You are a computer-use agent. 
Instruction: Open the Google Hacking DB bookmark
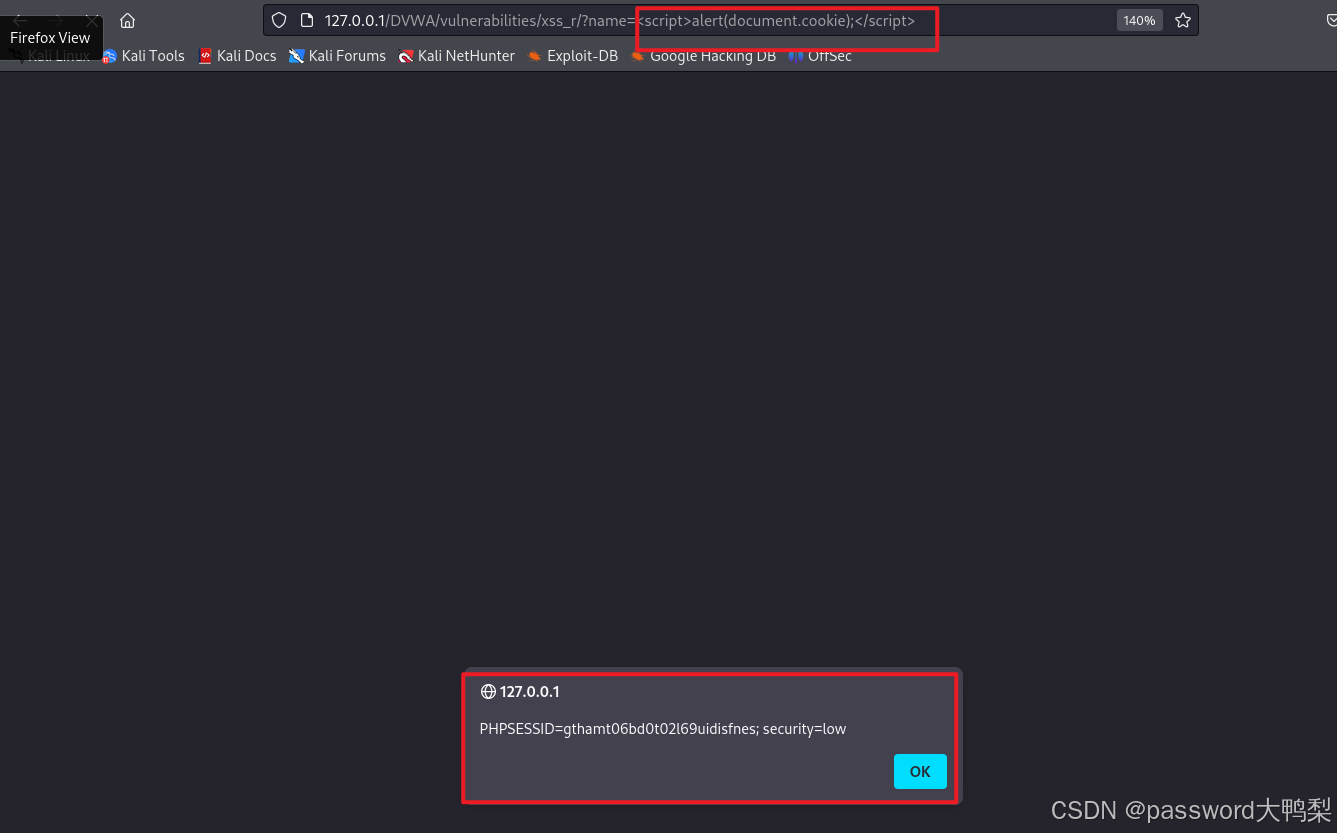coord(703,56)
